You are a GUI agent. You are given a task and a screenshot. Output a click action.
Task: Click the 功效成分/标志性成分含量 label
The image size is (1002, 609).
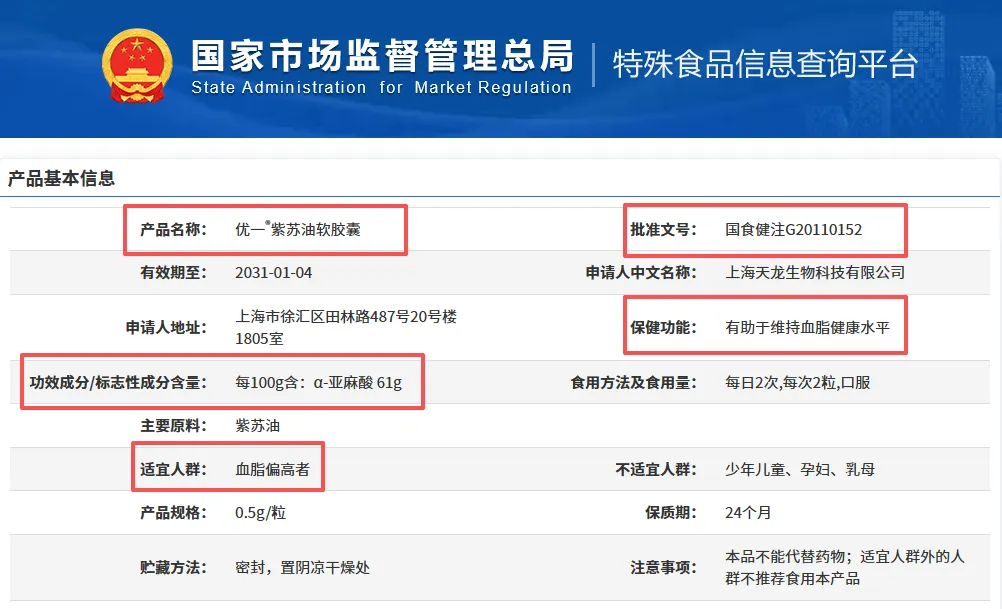click(x=120, y=381)
